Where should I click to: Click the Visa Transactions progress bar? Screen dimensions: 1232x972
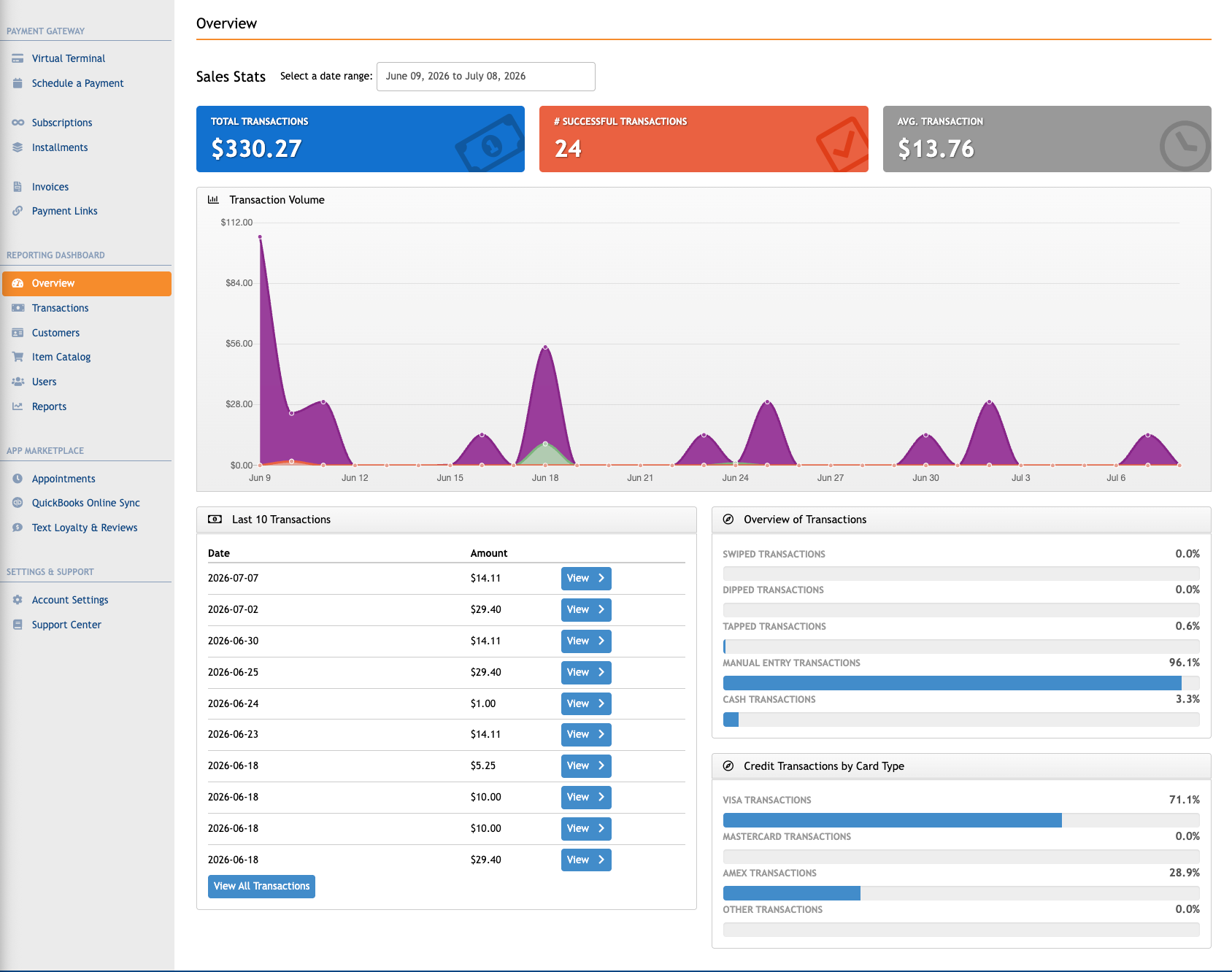pos(961,820)
